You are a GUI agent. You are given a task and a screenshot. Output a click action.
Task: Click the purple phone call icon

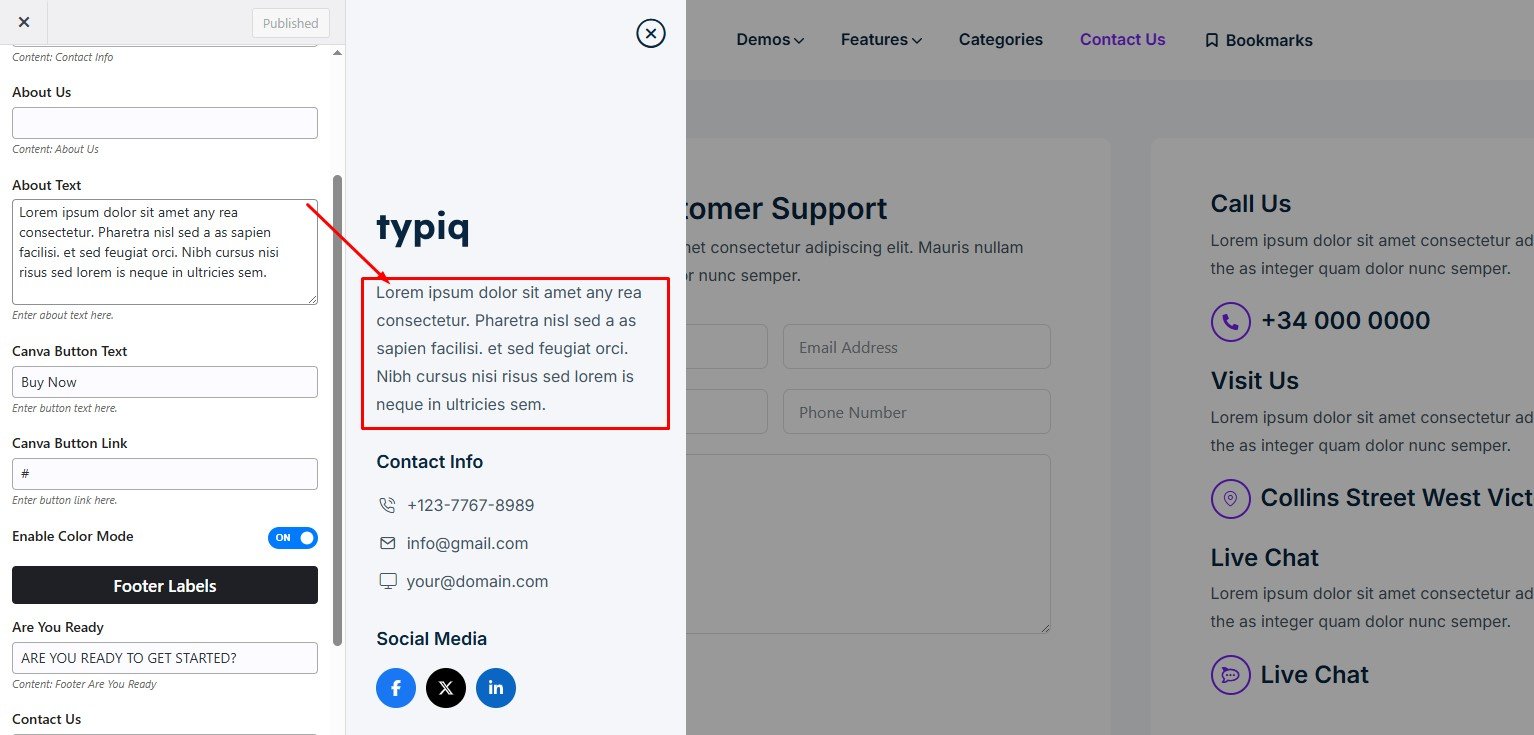point(1230,322)
